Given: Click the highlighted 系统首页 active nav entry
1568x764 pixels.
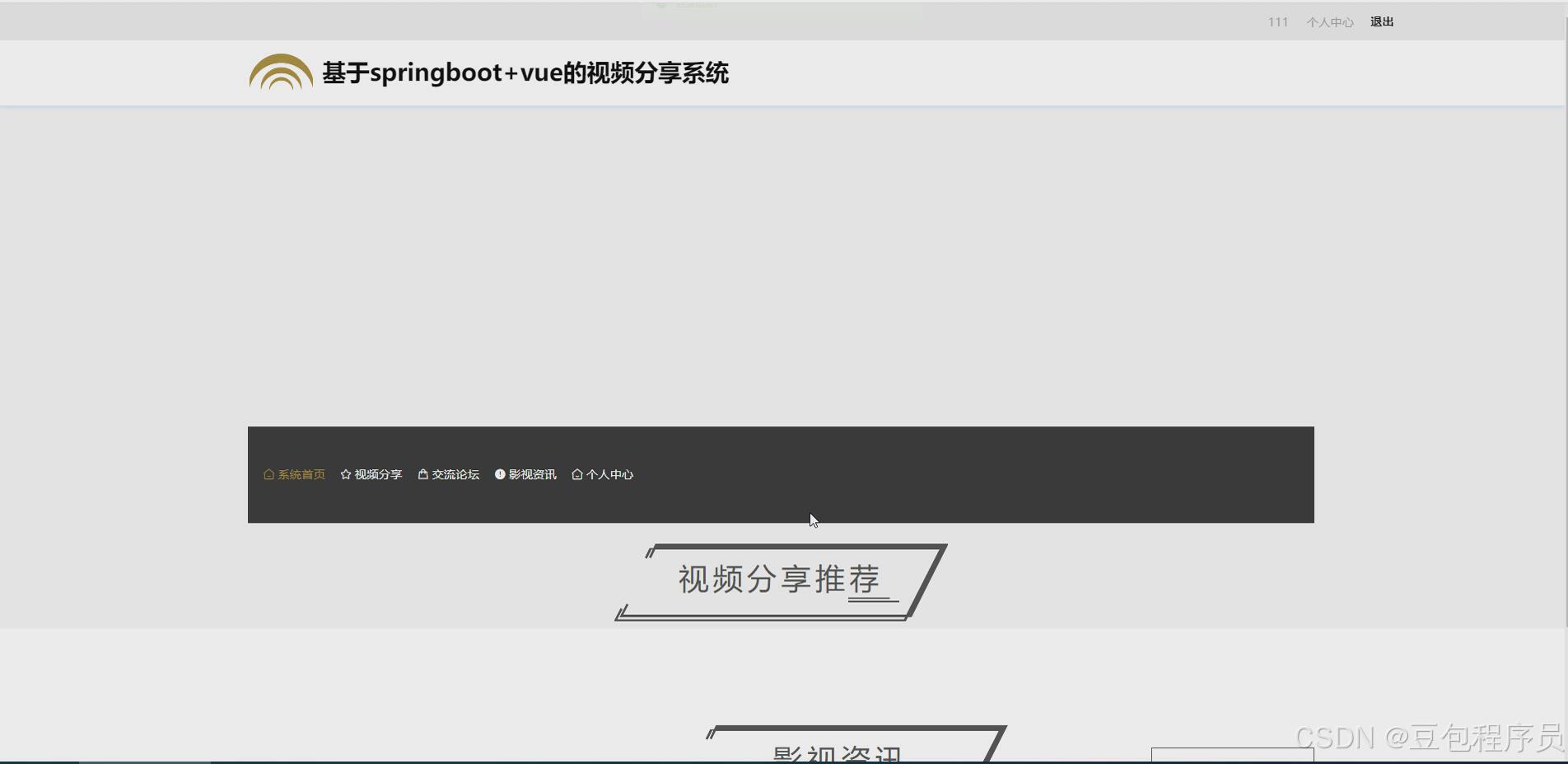Looking at the screenshot, I should [301, 474].
